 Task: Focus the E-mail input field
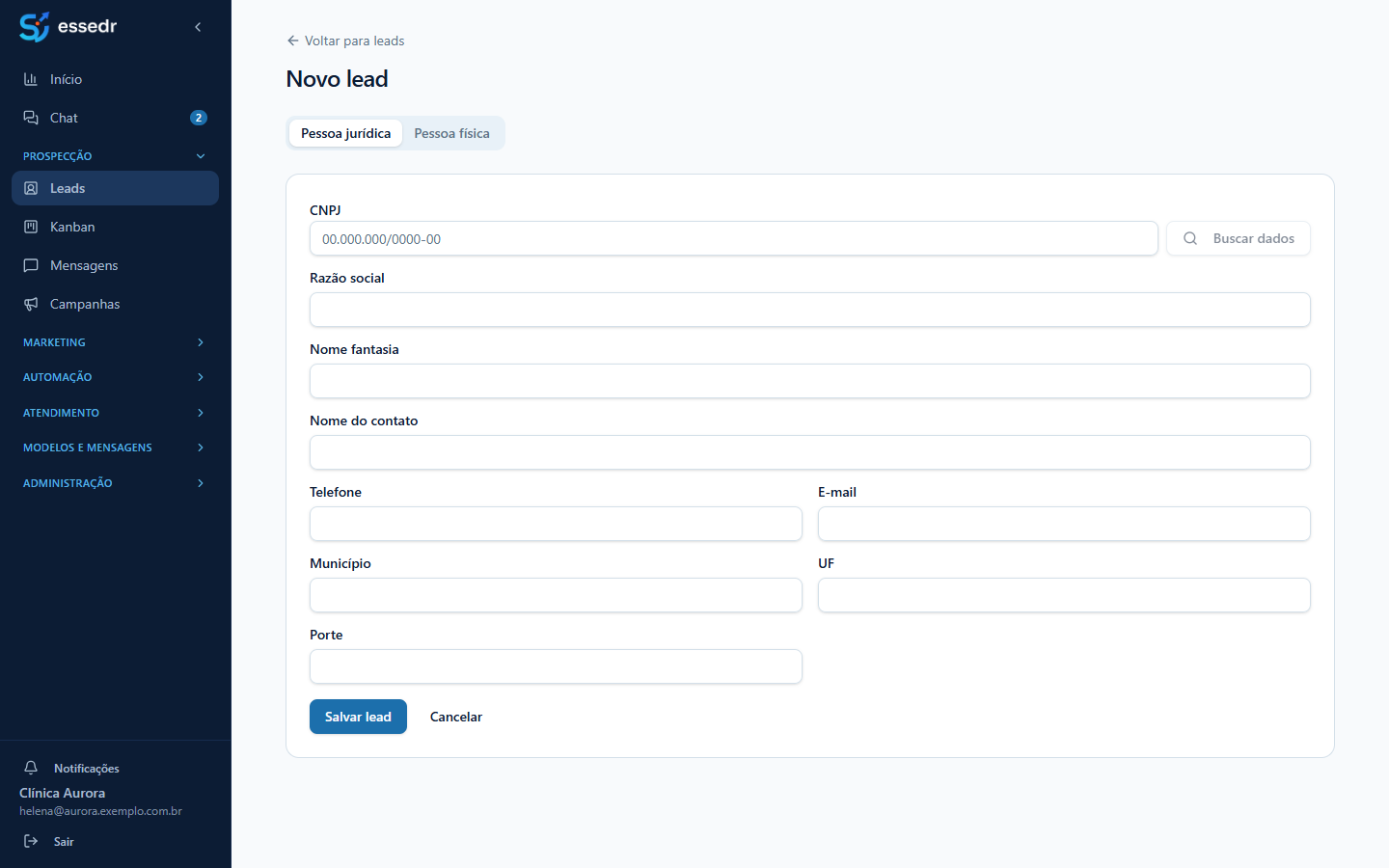(1064, 524)
